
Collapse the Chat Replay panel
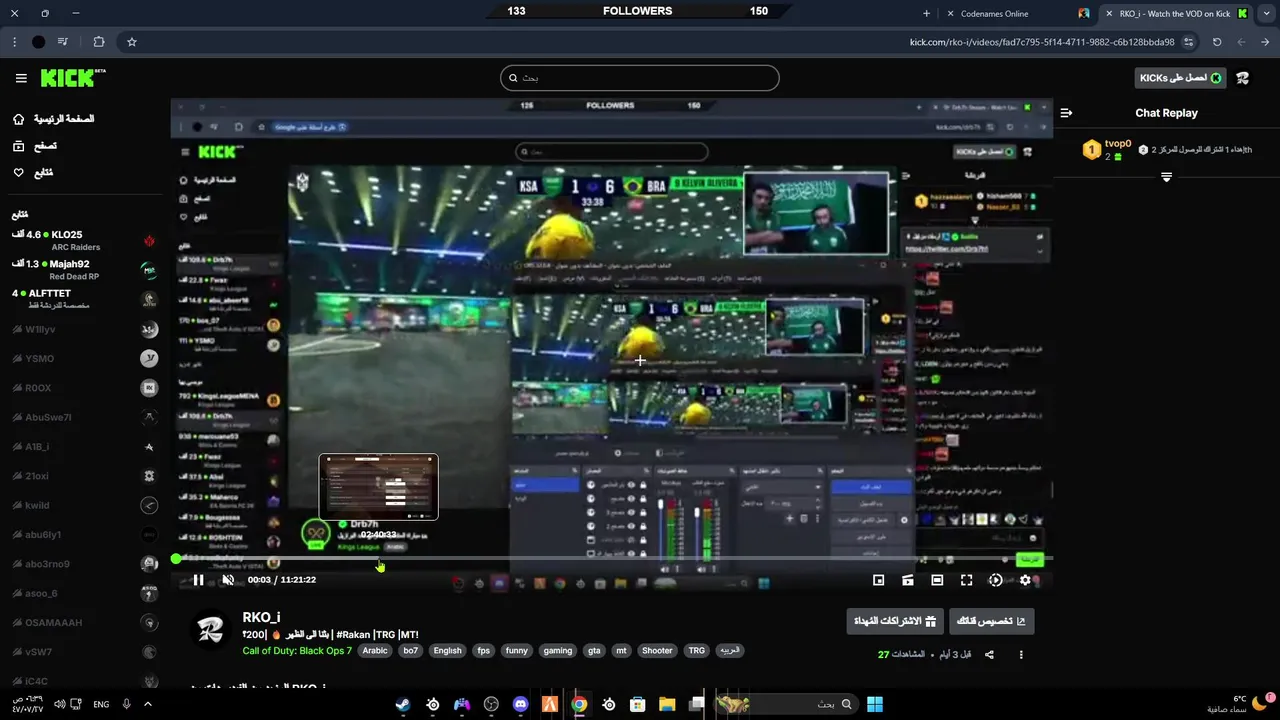coord(1066,113)
